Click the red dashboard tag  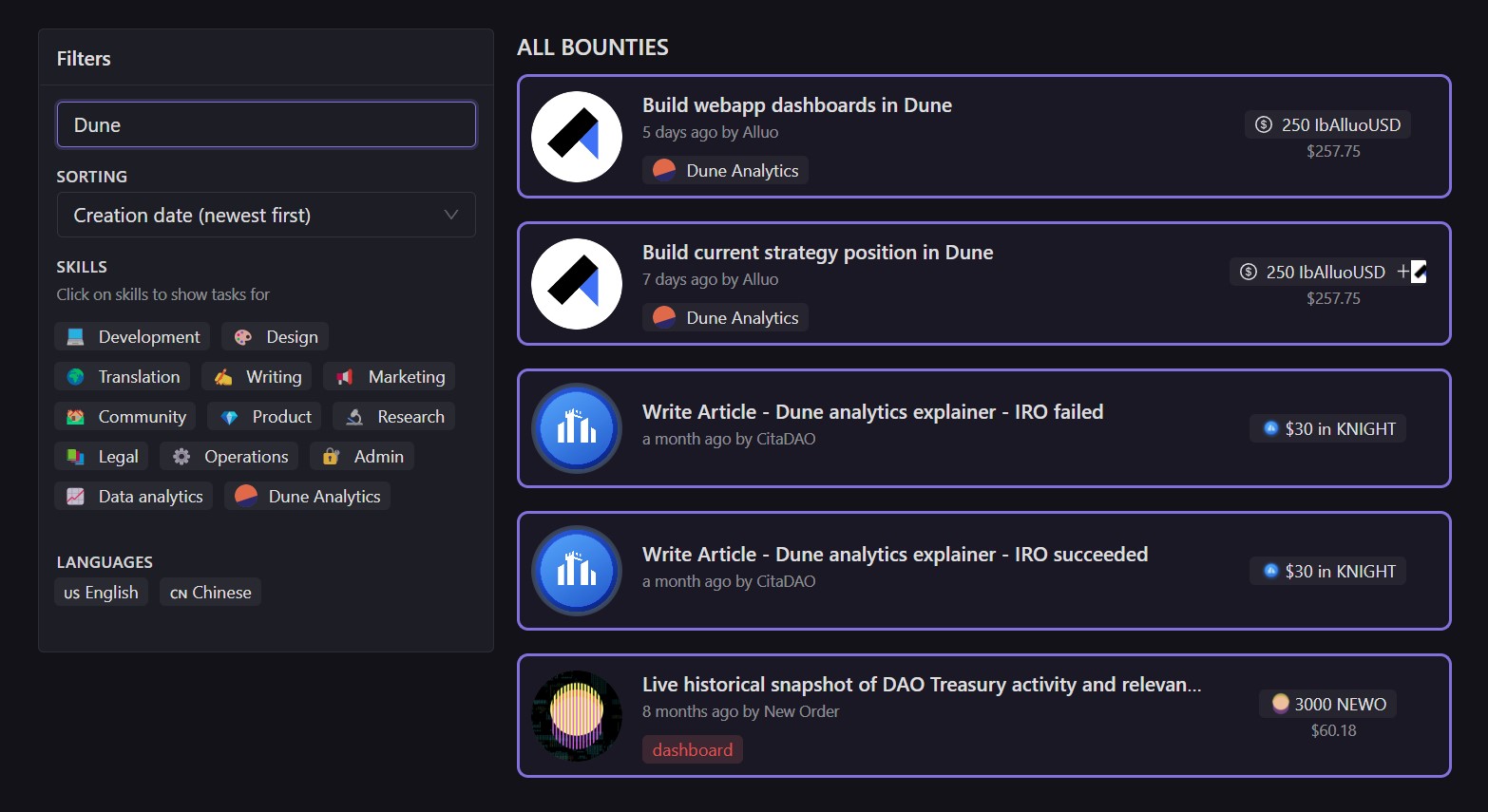tap(692, 750)
